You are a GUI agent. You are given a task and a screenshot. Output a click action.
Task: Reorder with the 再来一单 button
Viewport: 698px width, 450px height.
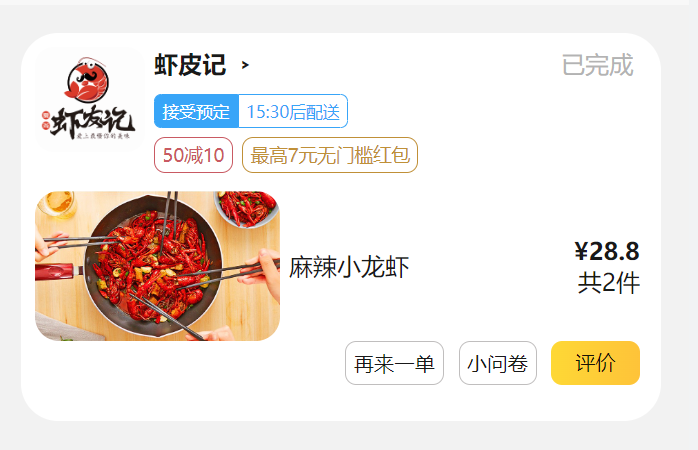394,363
